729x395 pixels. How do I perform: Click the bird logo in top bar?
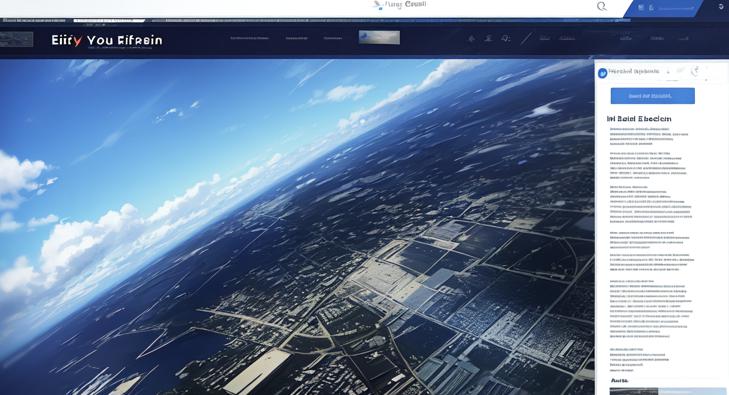coord(377,5)
